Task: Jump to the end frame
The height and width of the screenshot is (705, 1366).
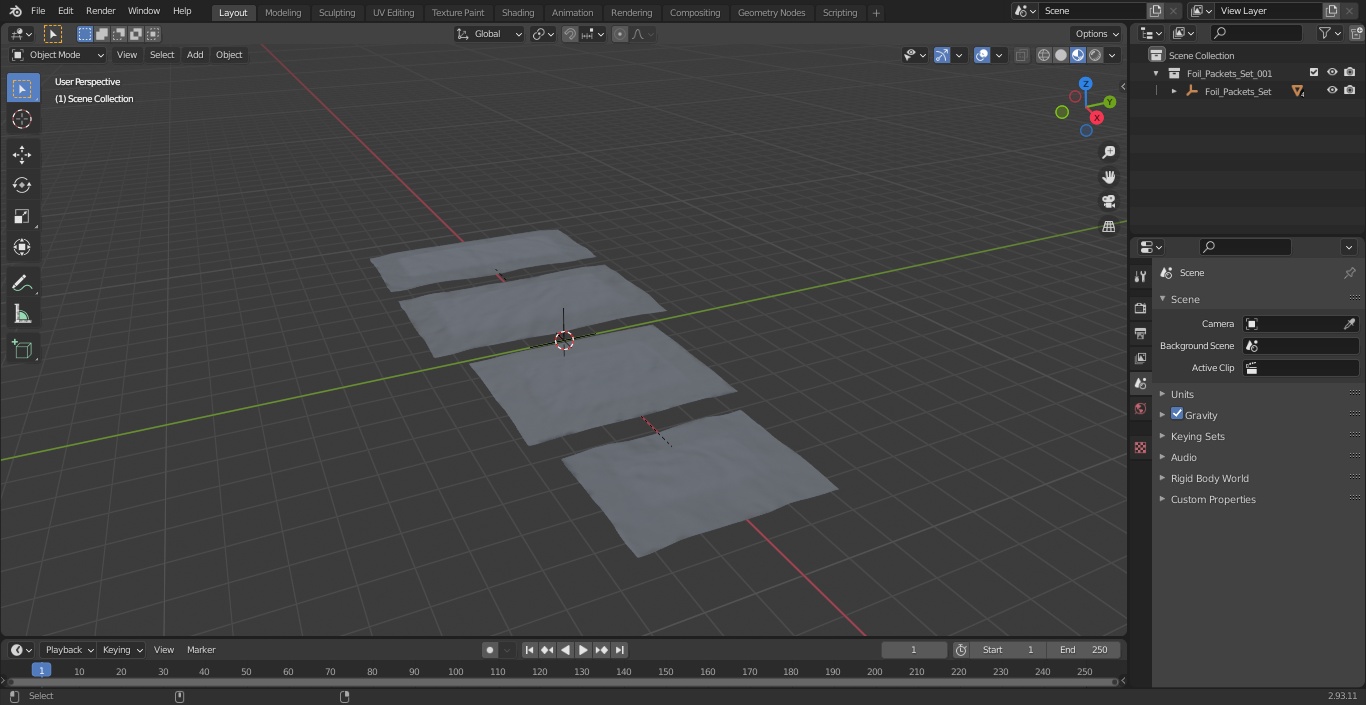Action: tap(619, 650)
